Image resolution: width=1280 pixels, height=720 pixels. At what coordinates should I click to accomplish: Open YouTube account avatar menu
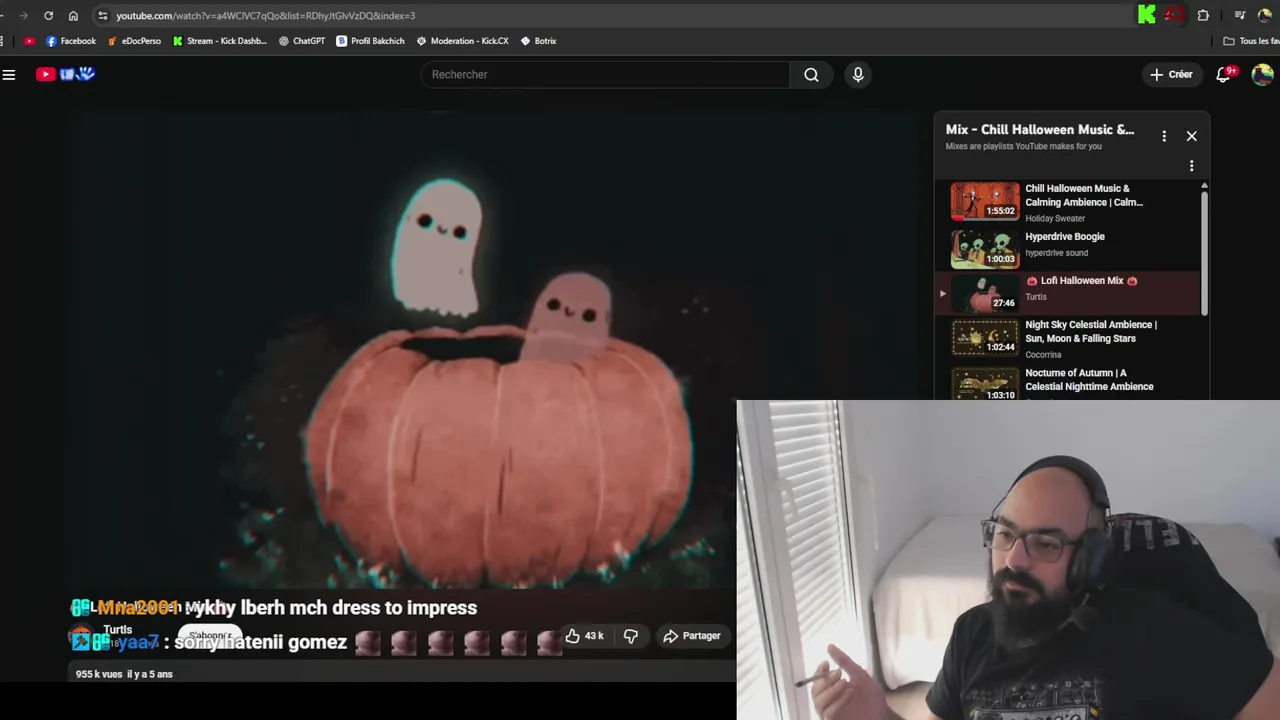coord(1262,74)
